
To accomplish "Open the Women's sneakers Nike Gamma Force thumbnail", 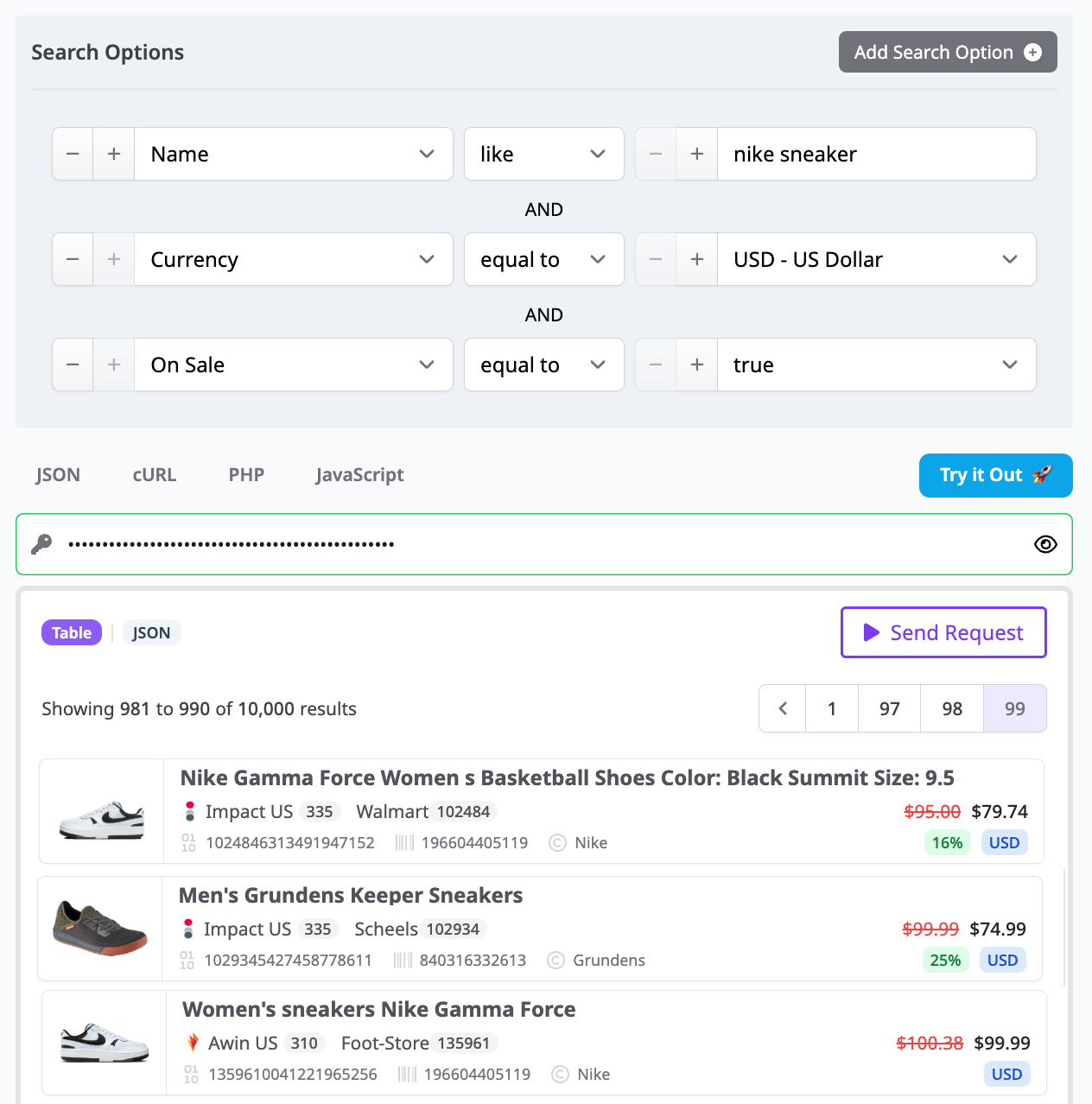I will click(105, 1043).
